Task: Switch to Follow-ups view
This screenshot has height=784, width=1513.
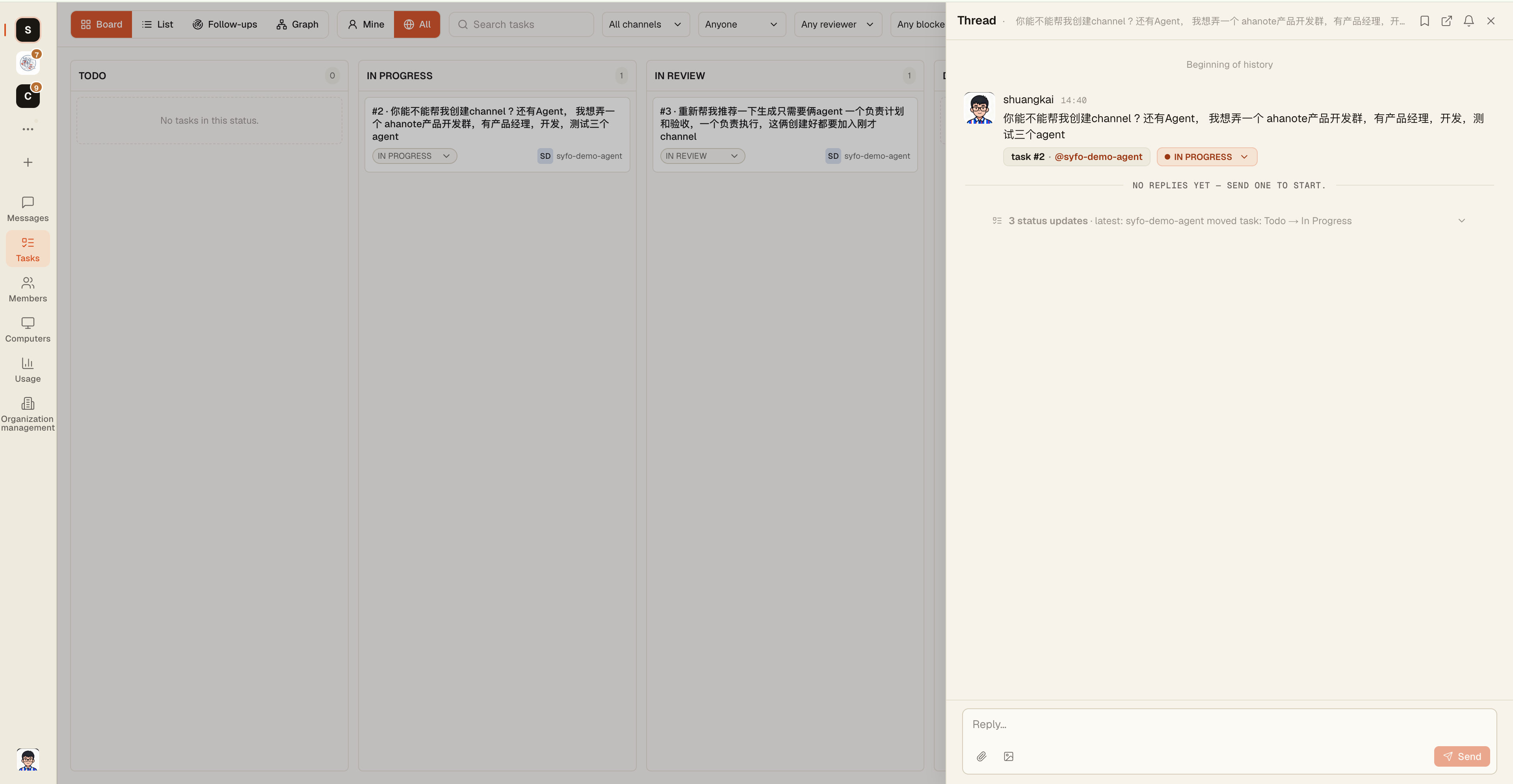Action: click(224, 25)
